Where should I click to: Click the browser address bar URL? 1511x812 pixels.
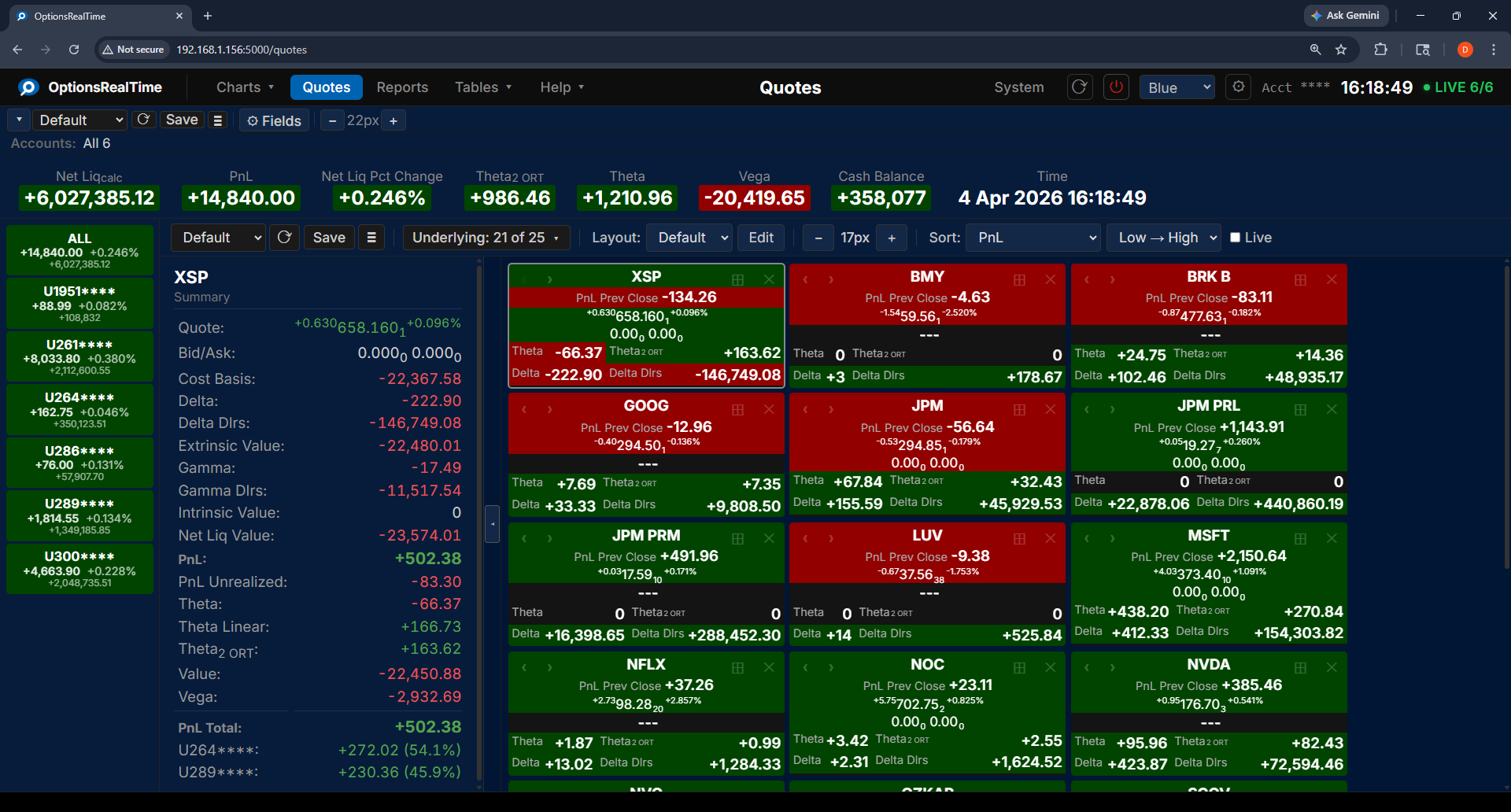[x=242, y=50]
